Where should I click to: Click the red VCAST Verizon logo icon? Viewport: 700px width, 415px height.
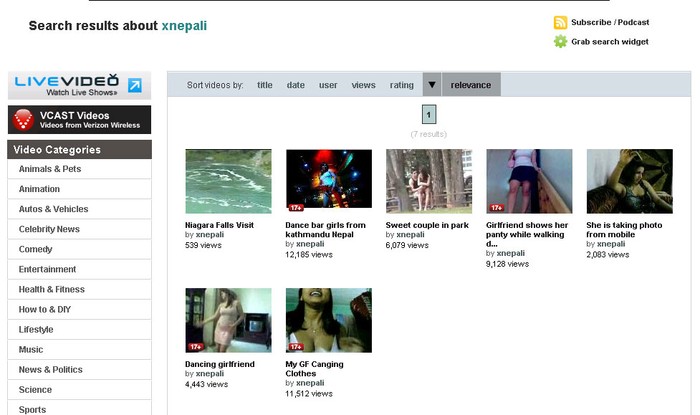(x=23, y=120)
